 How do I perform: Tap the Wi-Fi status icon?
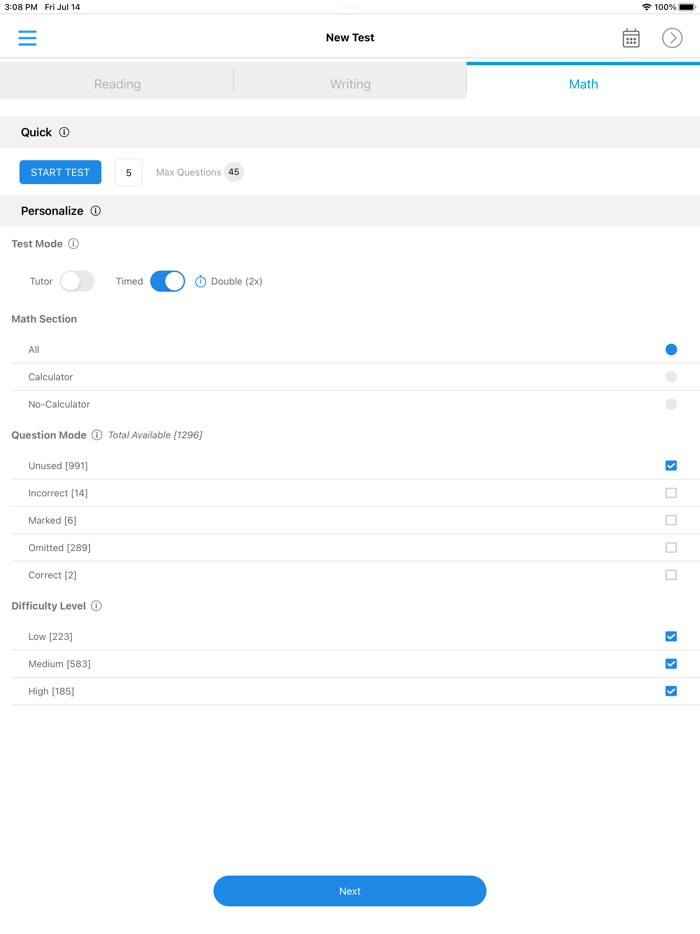tap(646, 7)
